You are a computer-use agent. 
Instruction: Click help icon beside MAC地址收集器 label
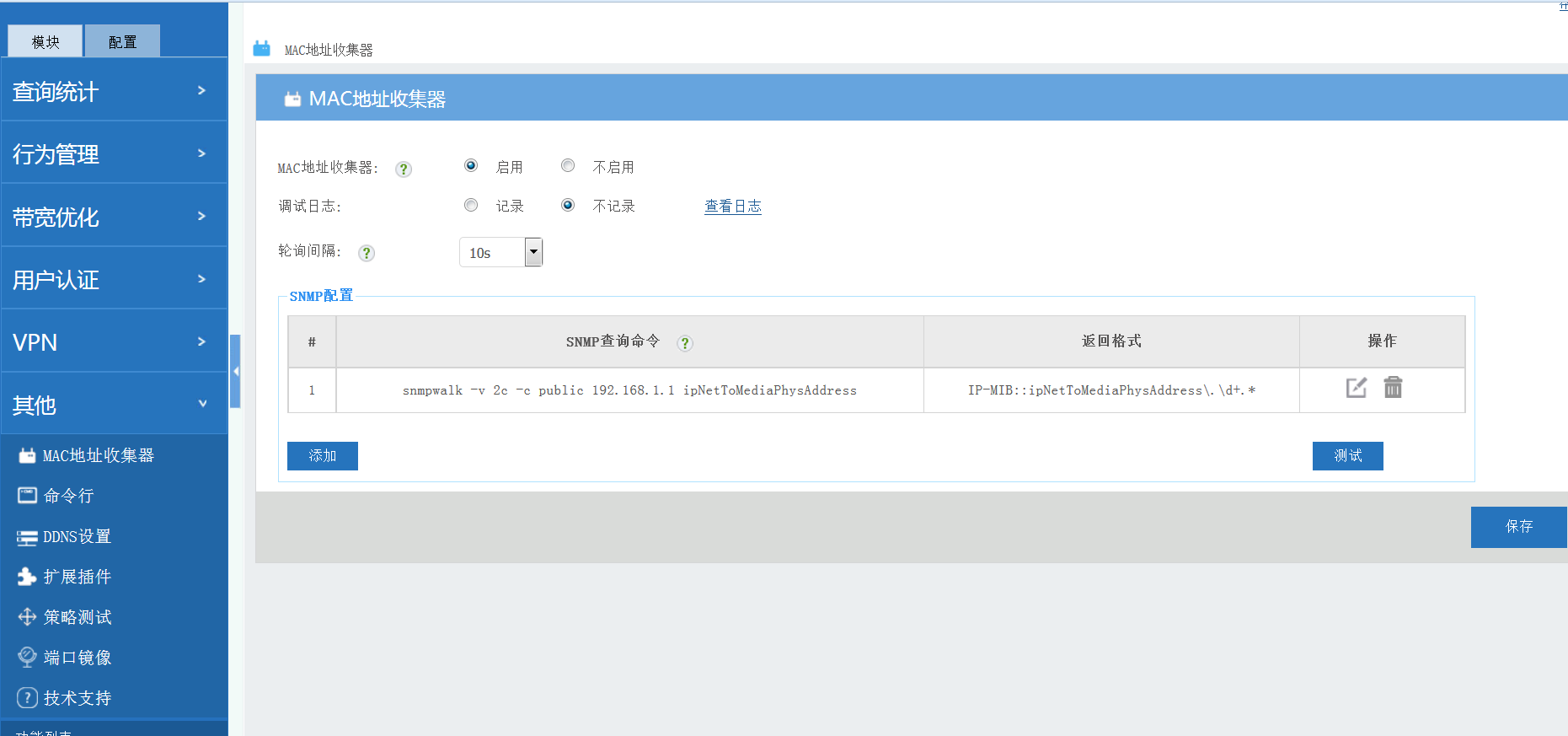(404, 169)
